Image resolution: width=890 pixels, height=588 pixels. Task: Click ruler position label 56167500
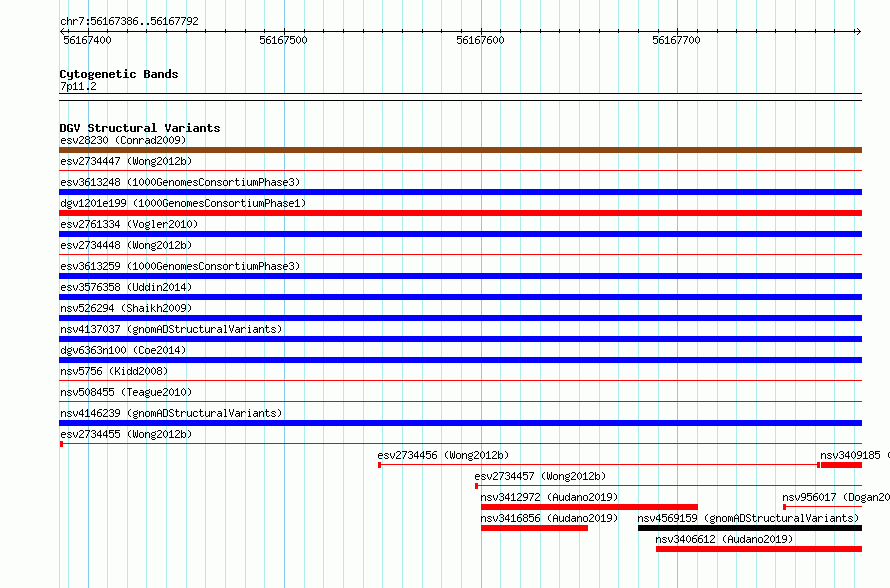coord(283,40)
